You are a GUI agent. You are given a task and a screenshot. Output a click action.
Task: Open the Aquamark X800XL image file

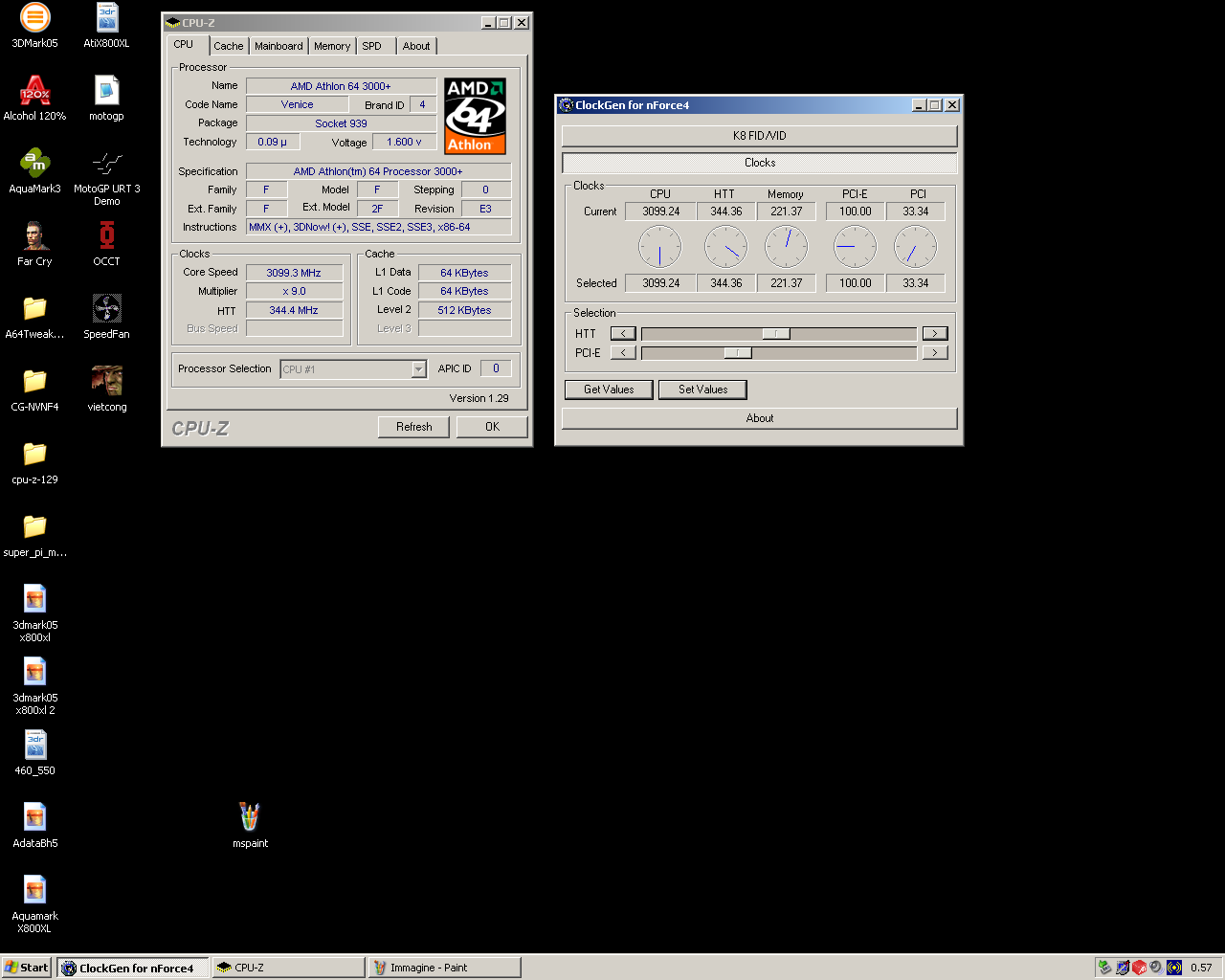point(34,903)
